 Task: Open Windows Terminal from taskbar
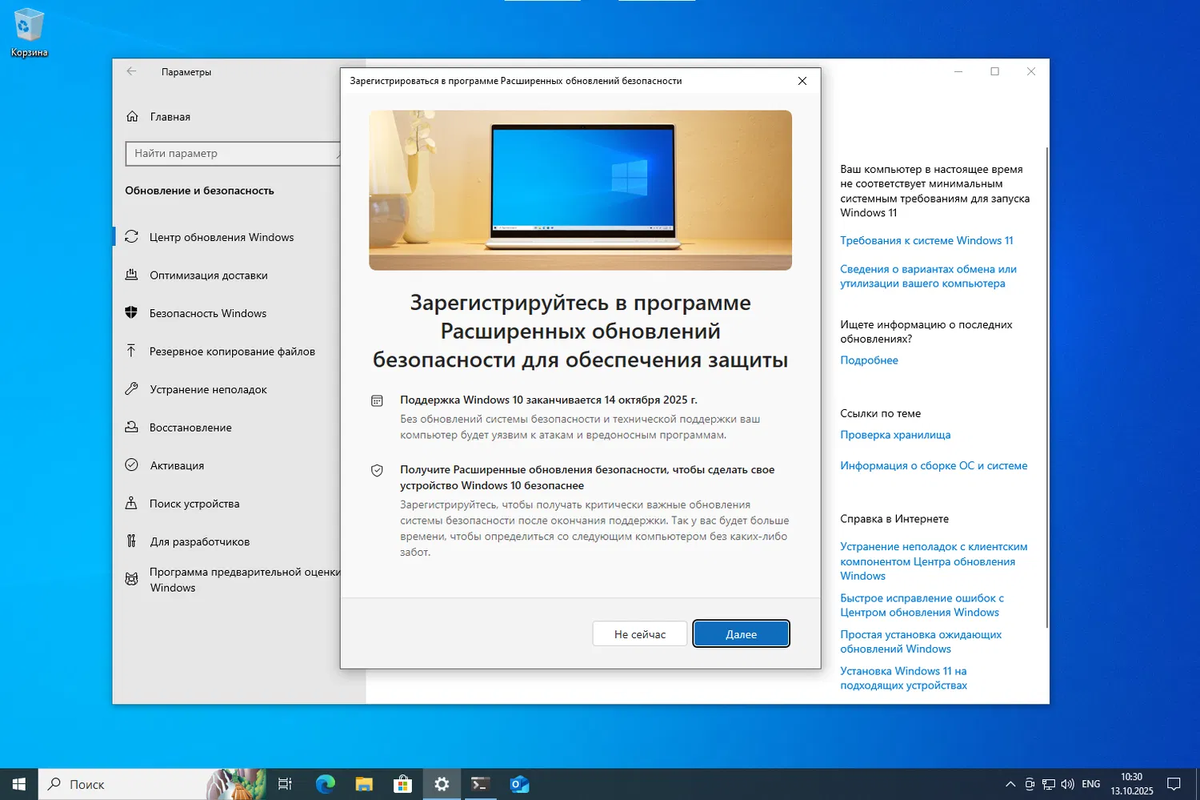[480, 784]
